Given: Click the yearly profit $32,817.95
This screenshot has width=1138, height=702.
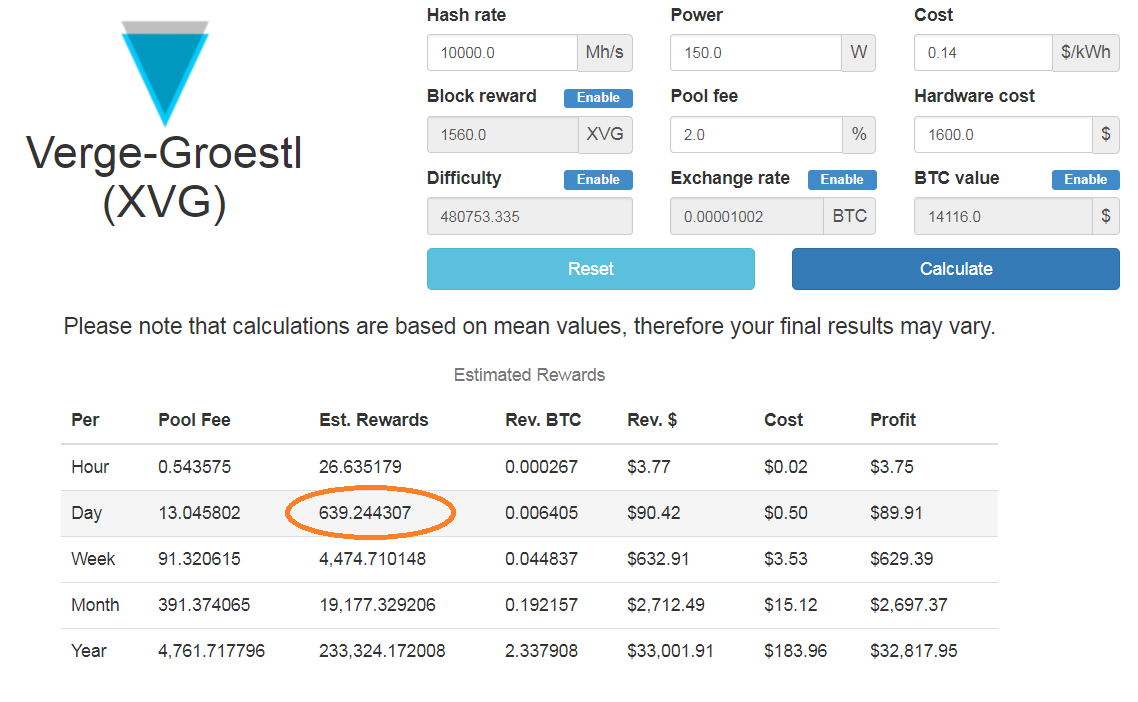Looking at the screenshot, I should click(914, 651).
